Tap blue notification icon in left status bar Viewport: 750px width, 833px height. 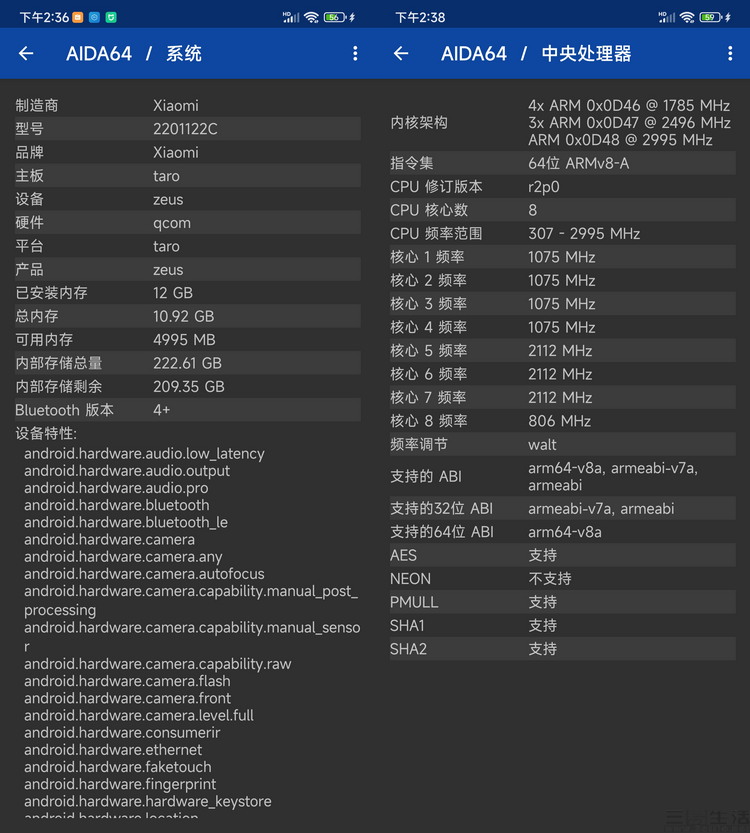[x=94, y=18]
